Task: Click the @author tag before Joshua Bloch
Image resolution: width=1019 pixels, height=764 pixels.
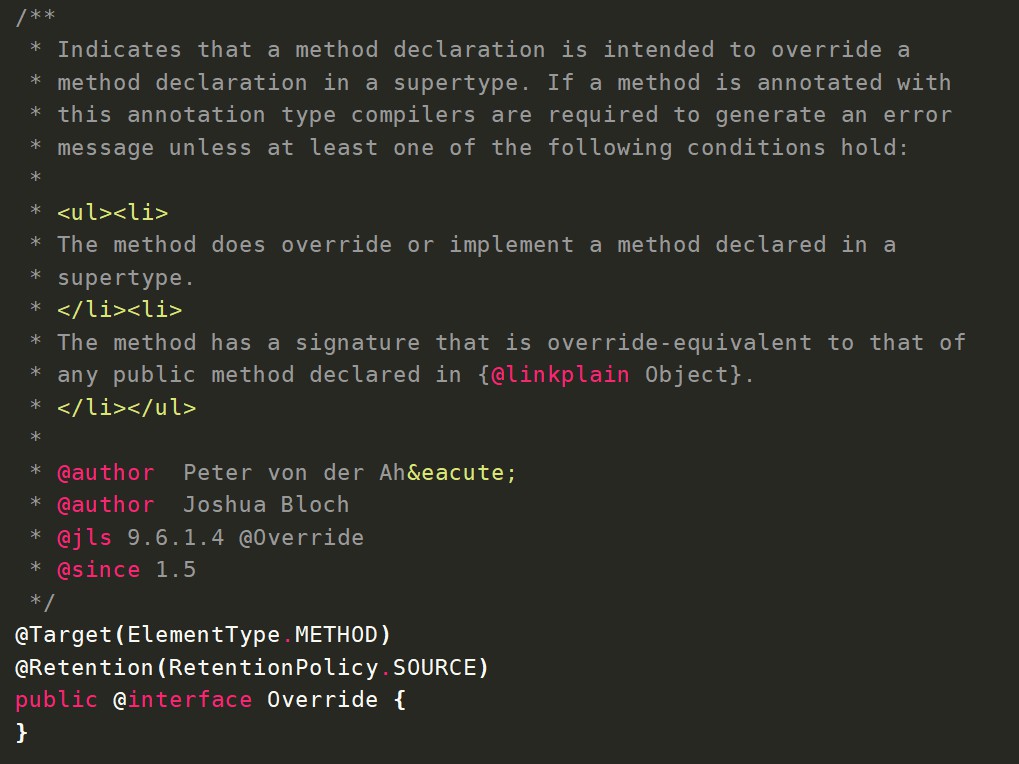Action: (106, 505)
